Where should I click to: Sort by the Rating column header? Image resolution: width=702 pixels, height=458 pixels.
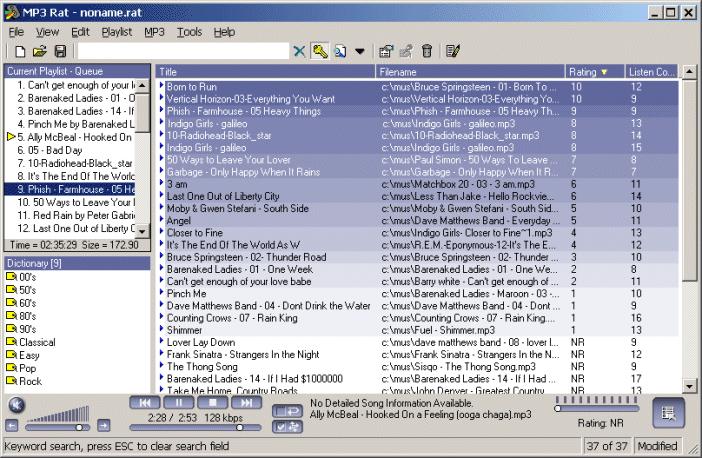[595, 72]
